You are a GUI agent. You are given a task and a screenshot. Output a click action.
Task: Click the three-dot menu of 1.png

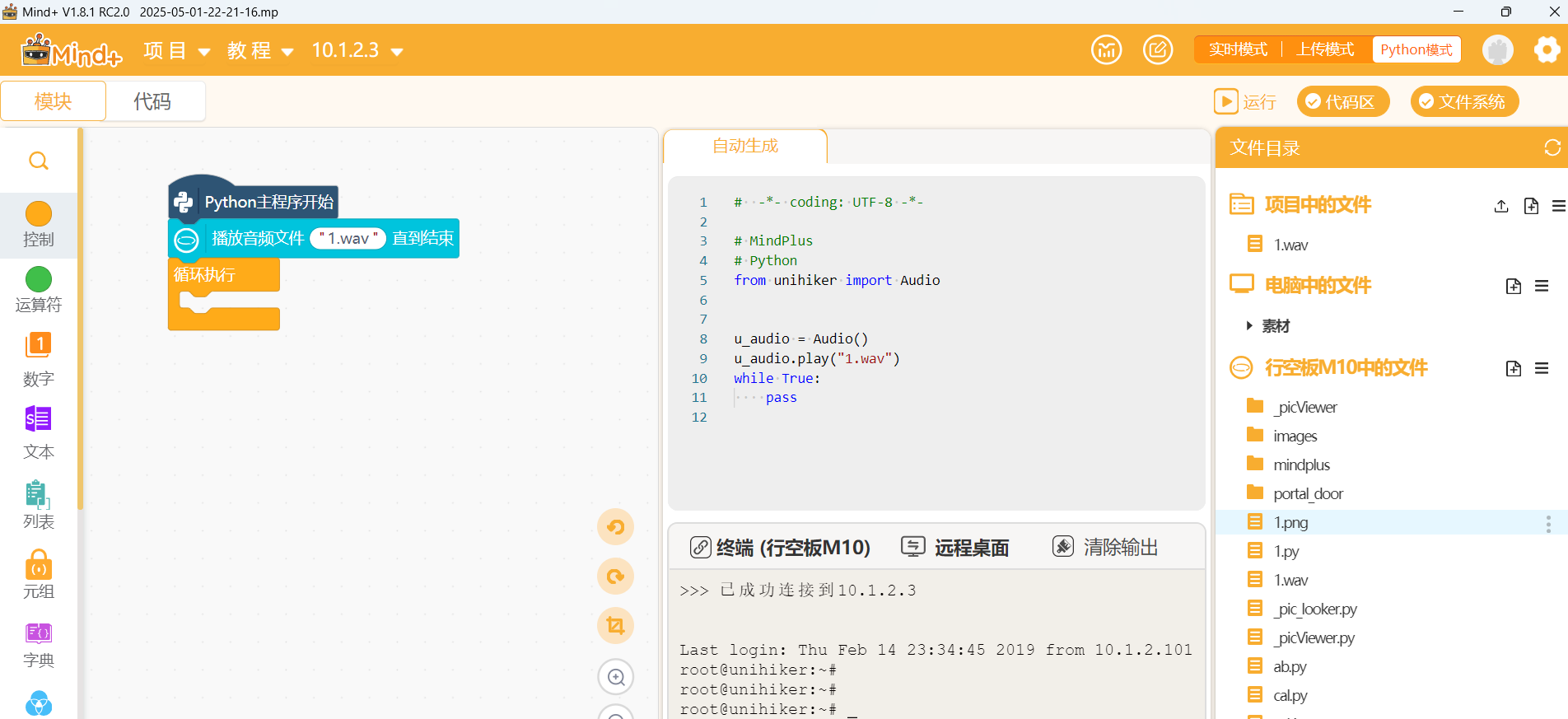[x=1548, y=523]
